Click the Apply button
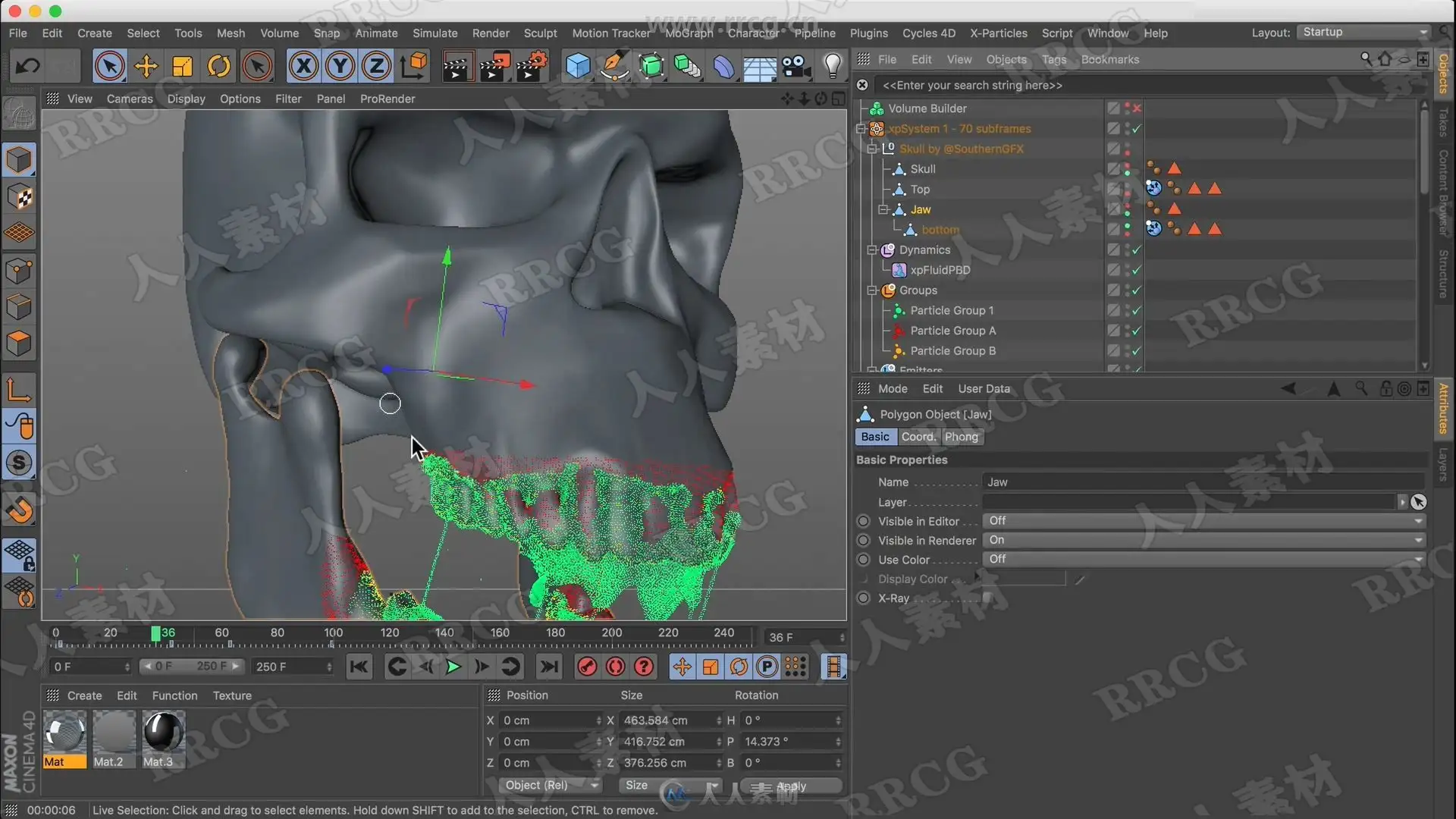The height and width of the screenshot is (819, 1456). (x=791, y=786)
